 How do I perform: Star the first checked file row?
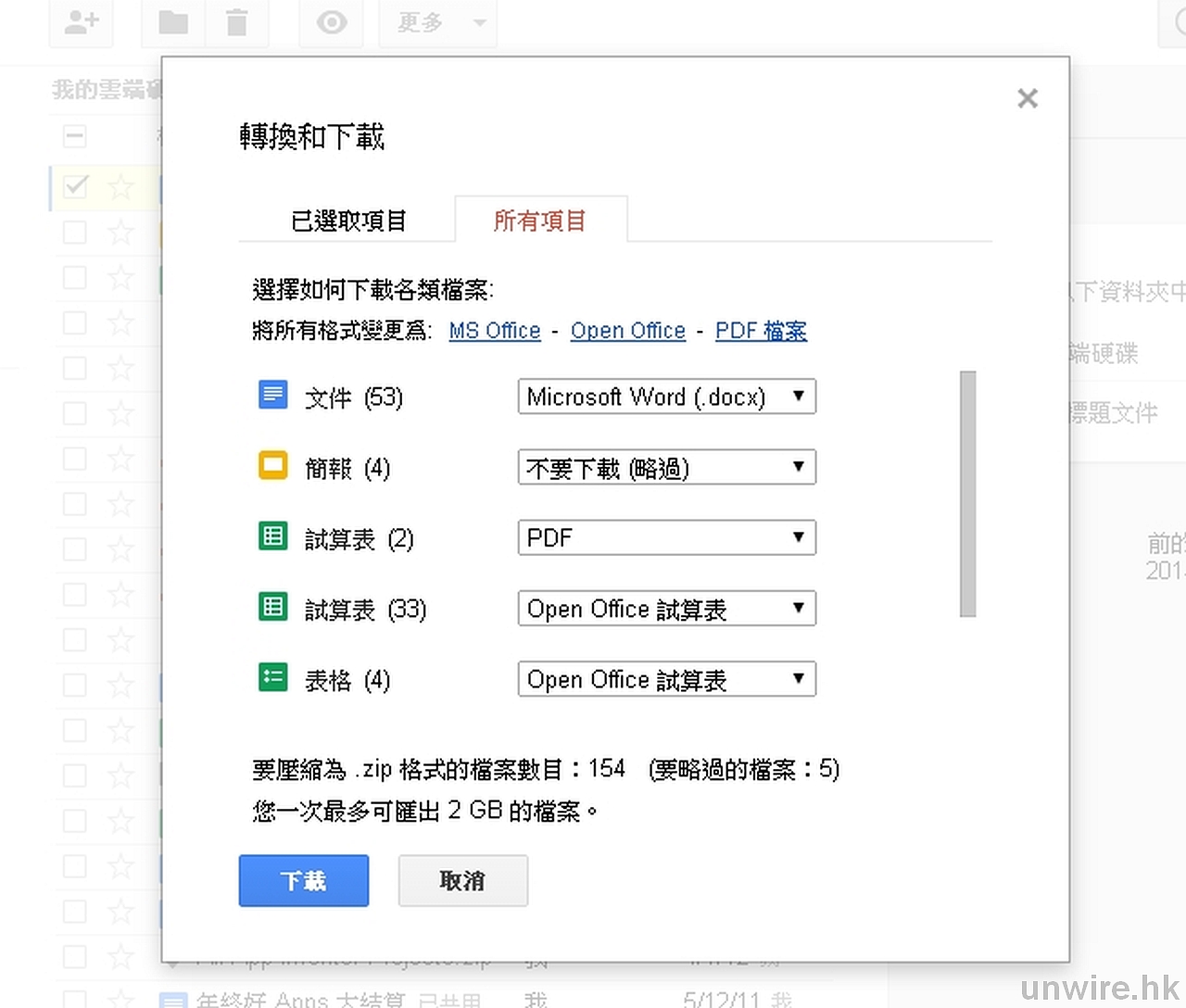tap(120, 187)
